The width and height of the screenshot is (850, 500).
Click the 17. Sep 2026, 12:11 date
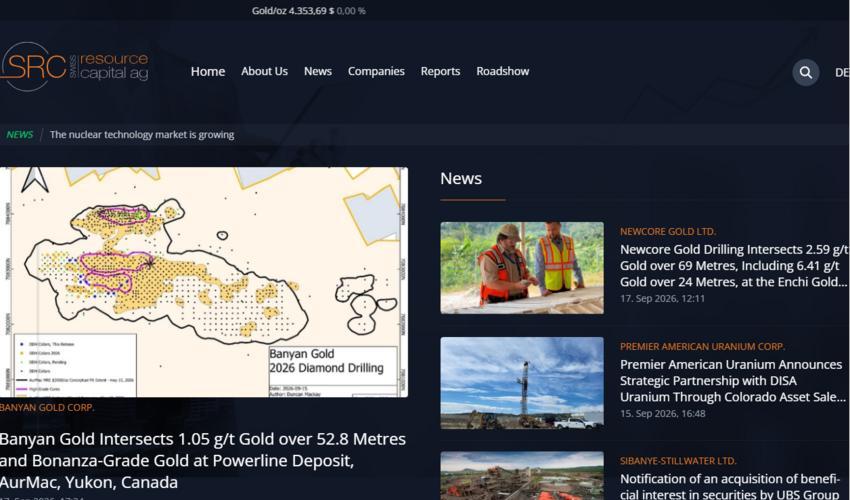coord(662,298)
